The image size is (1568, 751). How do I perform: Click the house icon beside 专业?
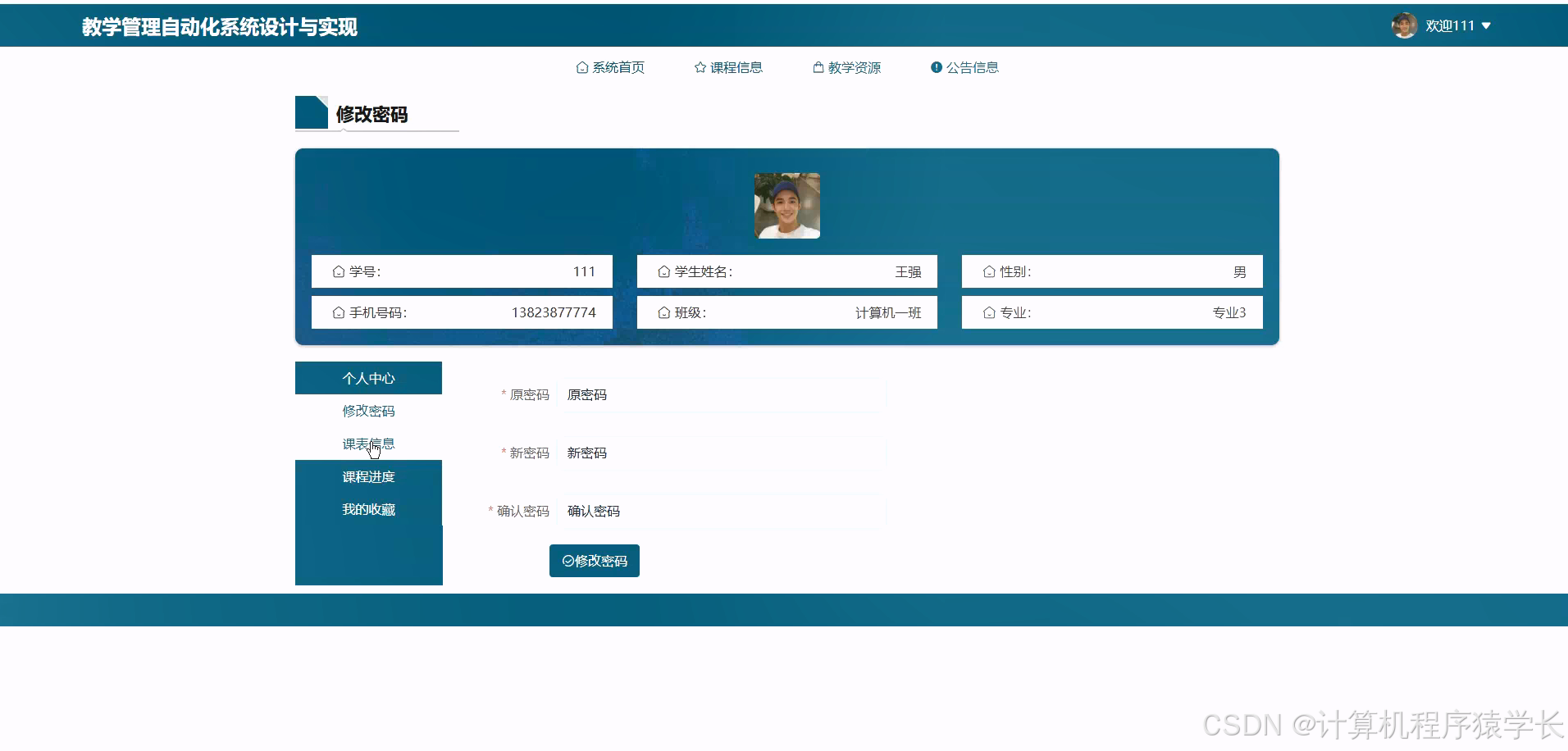click(988, 312)
